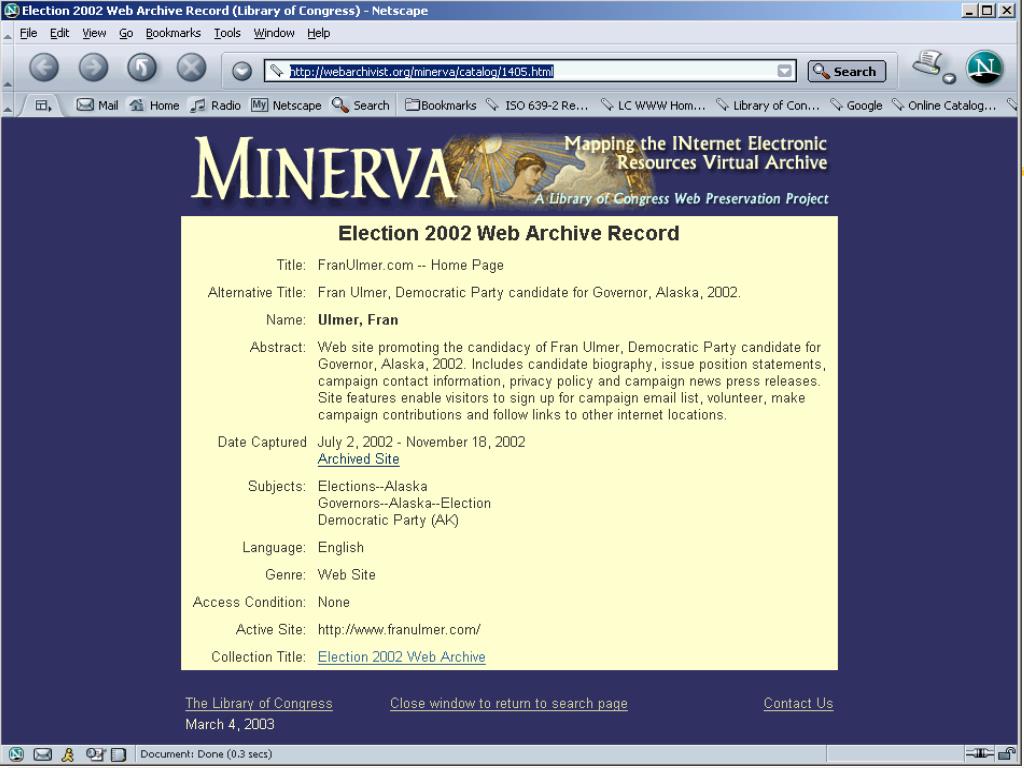The height and width of the screenshot is (768, 1024).
Task: Click the name Ulmer, Fran
Action: (358, 320)
